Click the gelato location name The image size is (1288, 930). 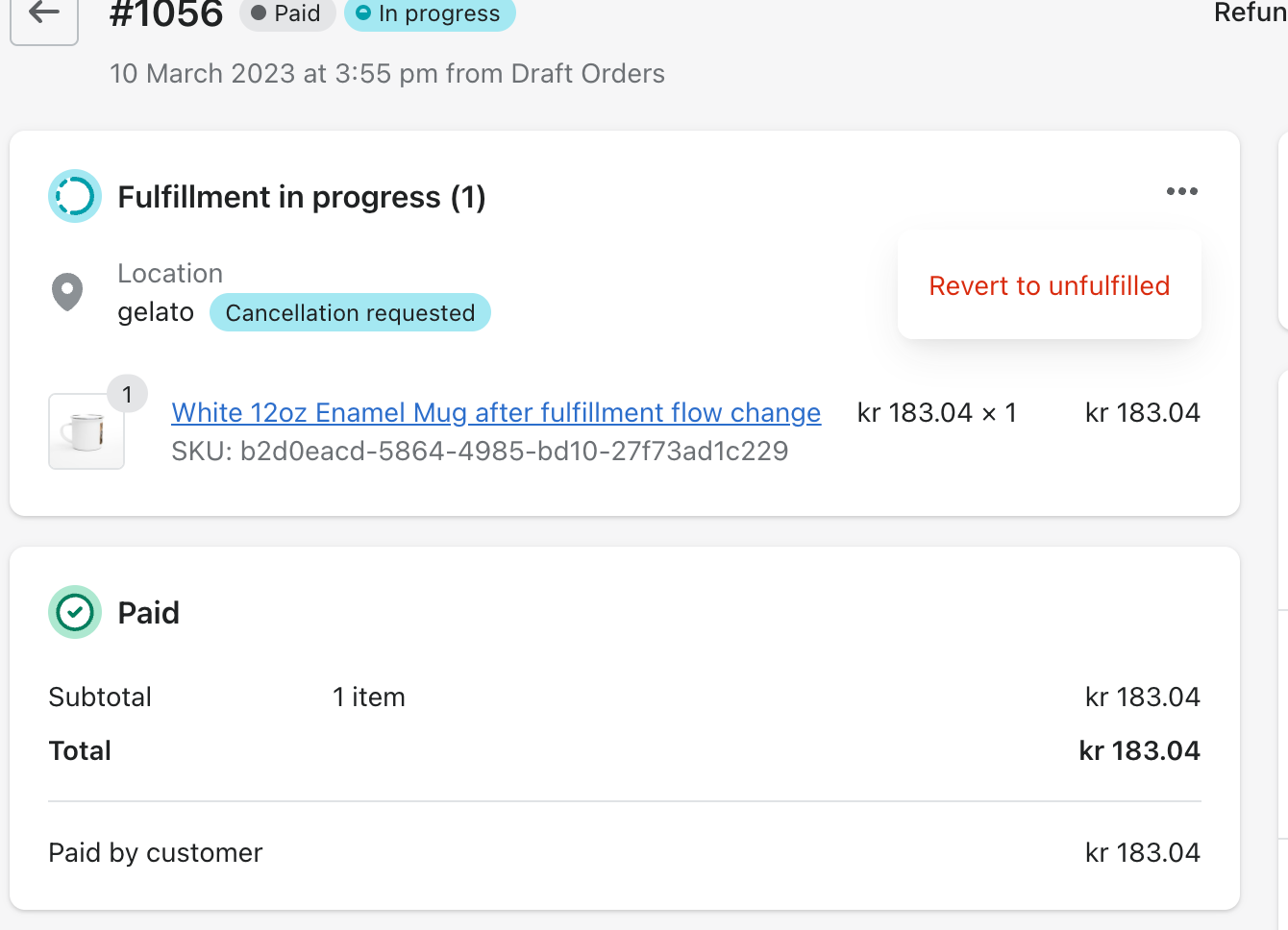point(156,312)
